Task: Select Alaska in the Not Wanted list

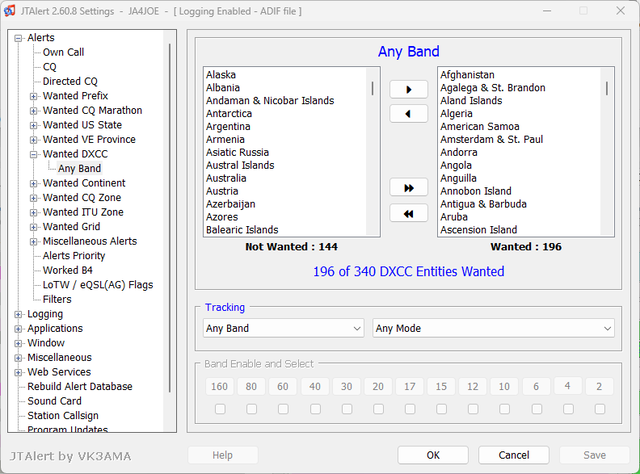Action: (x=221, y=75)
